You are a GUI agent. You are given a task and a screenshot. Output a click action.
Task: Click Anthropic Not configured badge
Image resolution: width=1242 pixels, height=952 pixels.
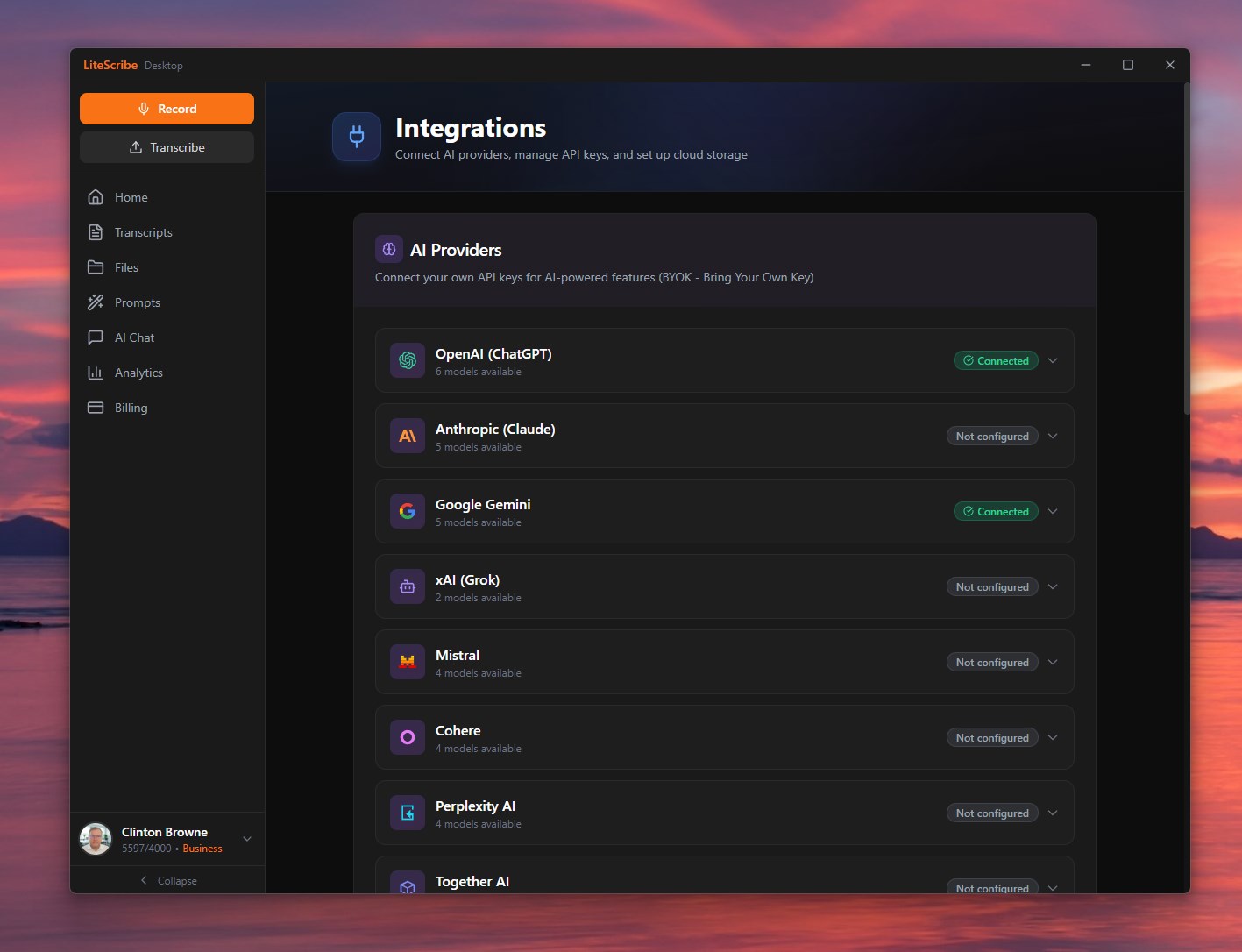[992, 436]
